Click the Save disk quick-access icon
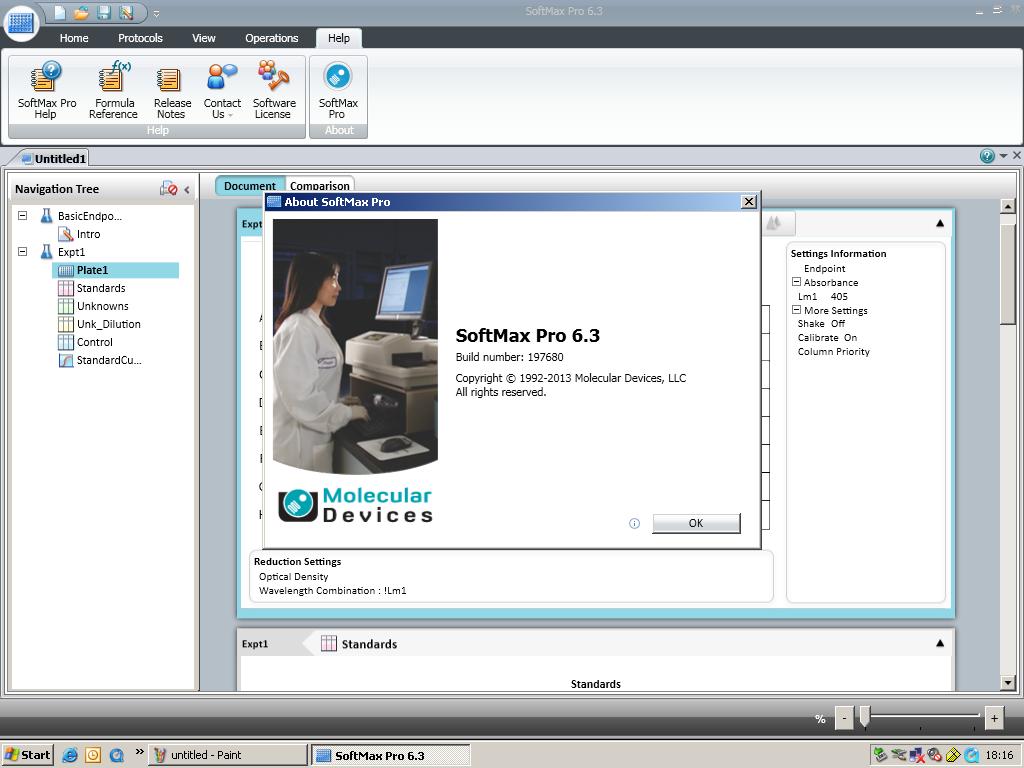 103,12
